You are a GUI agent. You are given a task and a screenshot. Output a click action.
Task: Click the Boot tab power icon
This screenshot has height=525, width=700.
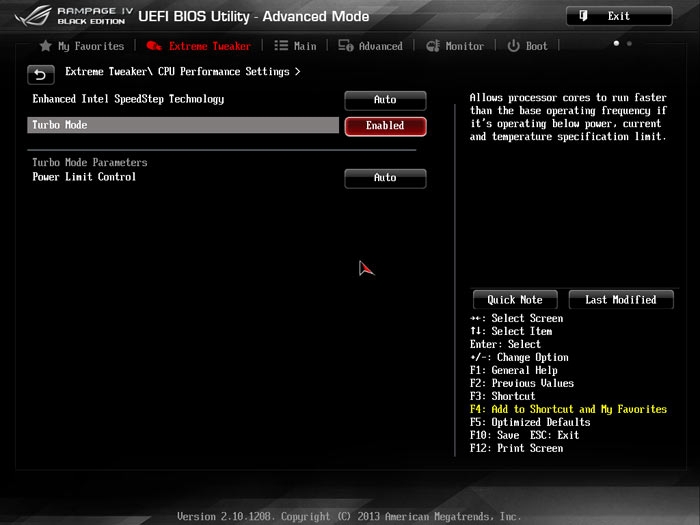(513, 46)
